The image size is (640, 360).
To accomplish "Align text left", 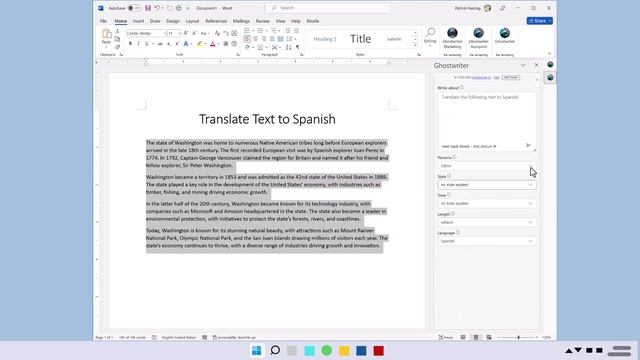I will point(247,39).
